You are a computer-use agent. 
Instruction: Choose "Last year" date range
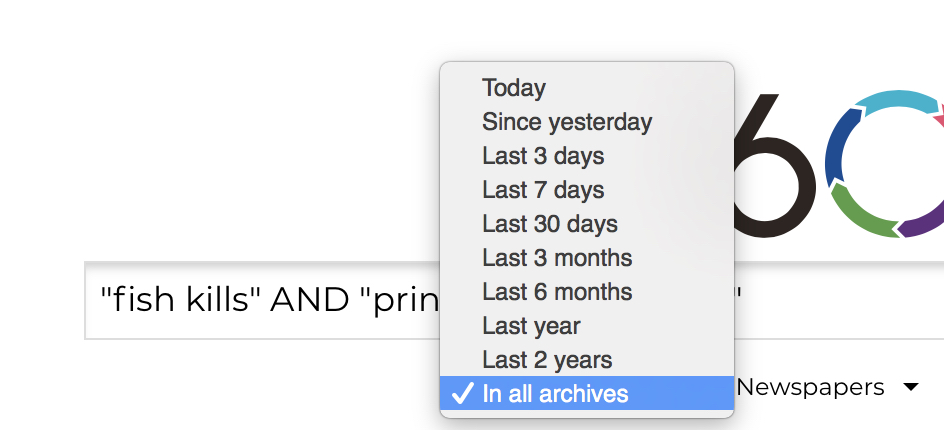point(531,326)
